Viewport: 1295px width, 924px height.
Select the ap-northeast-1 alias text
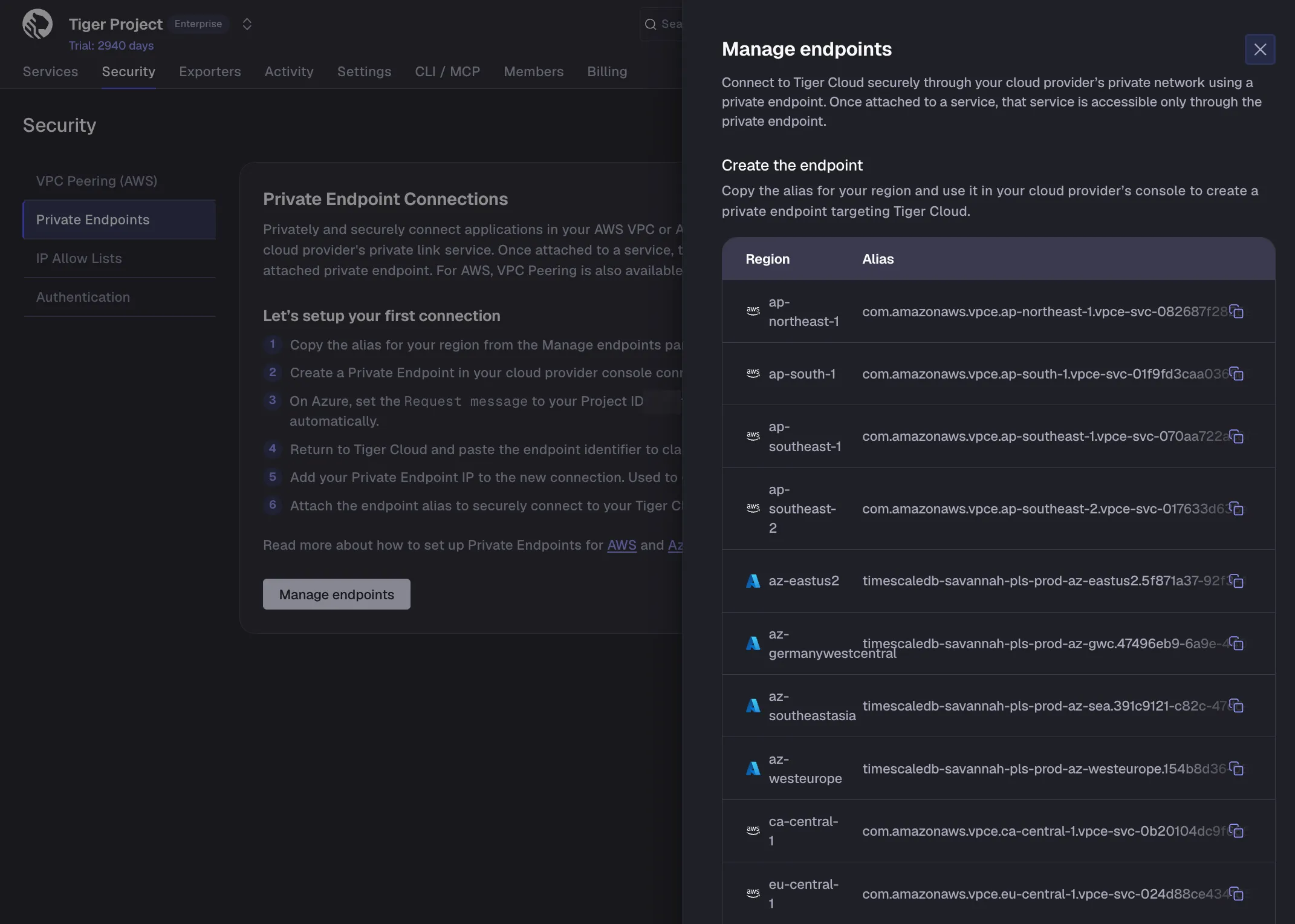1045,311
